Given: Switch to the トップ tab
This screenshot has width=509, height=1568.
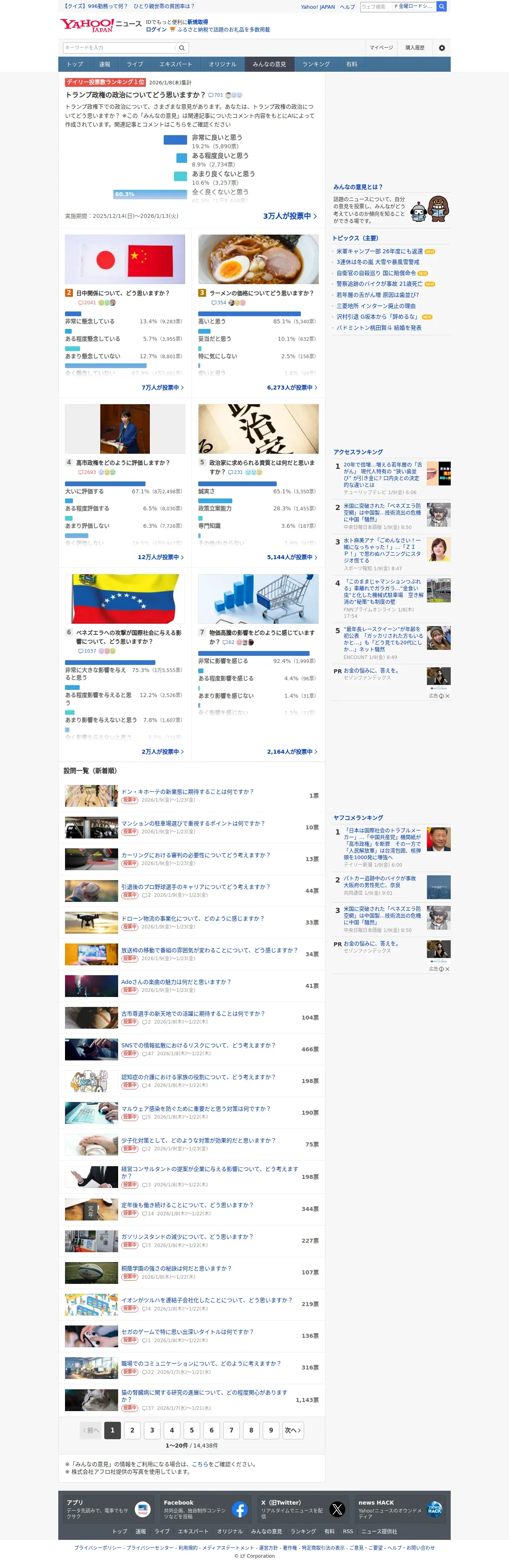Looking at the screenshot, I should click(x=75, y=64).
